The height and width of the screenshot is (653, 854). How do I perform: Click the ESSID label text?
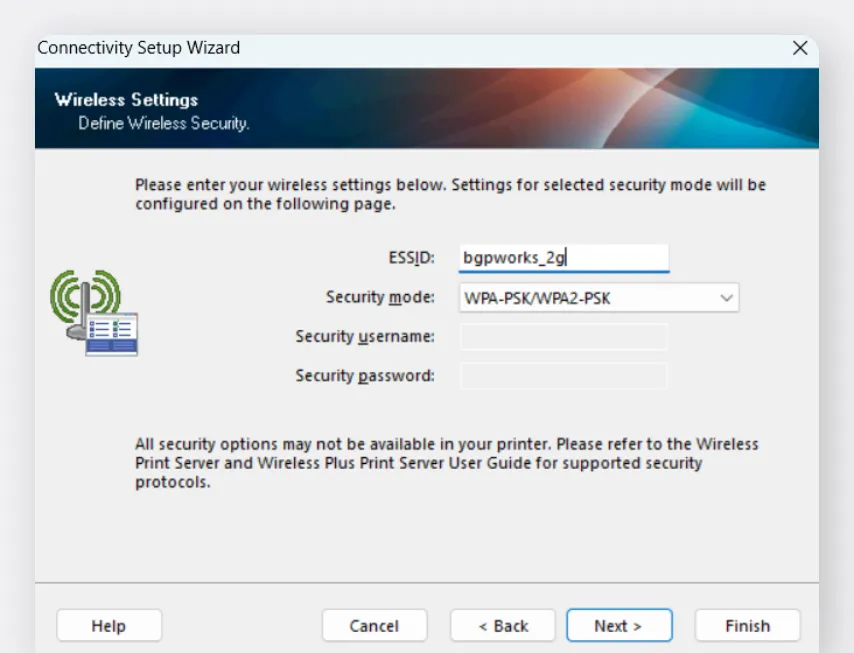[411, 258]
